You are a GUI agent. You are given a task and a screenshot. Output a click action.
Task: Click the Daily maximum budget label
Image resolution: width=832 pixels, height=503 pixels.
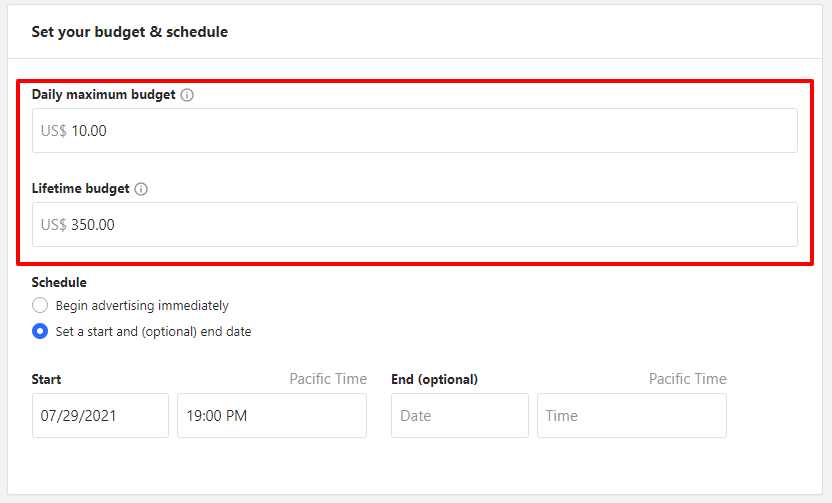pyautogui.click(x=104, y=95)
